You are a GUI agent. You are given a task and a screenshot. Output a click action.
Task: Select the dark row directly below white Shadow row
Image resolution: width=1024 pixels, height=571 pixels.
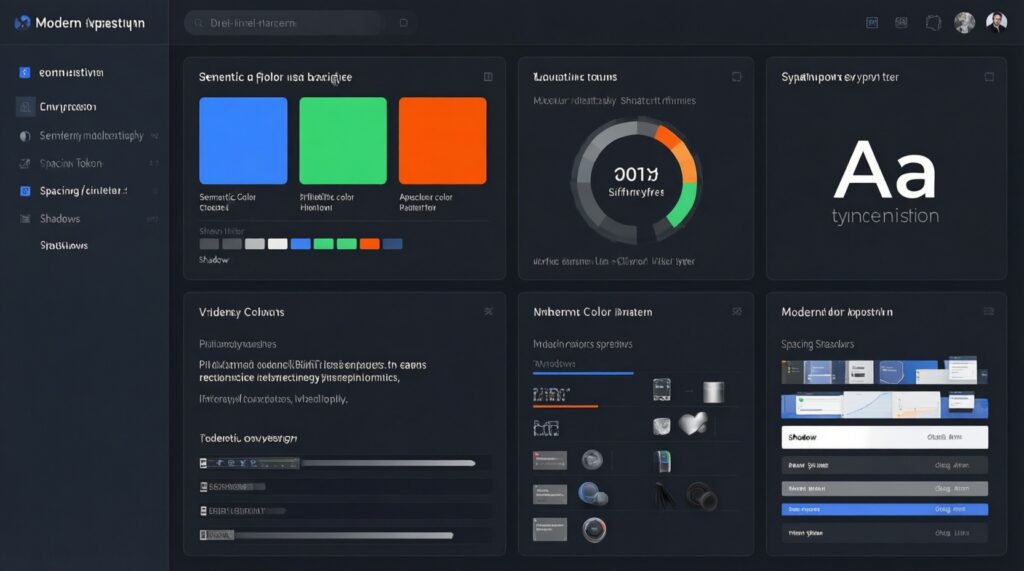click(884, 465)
